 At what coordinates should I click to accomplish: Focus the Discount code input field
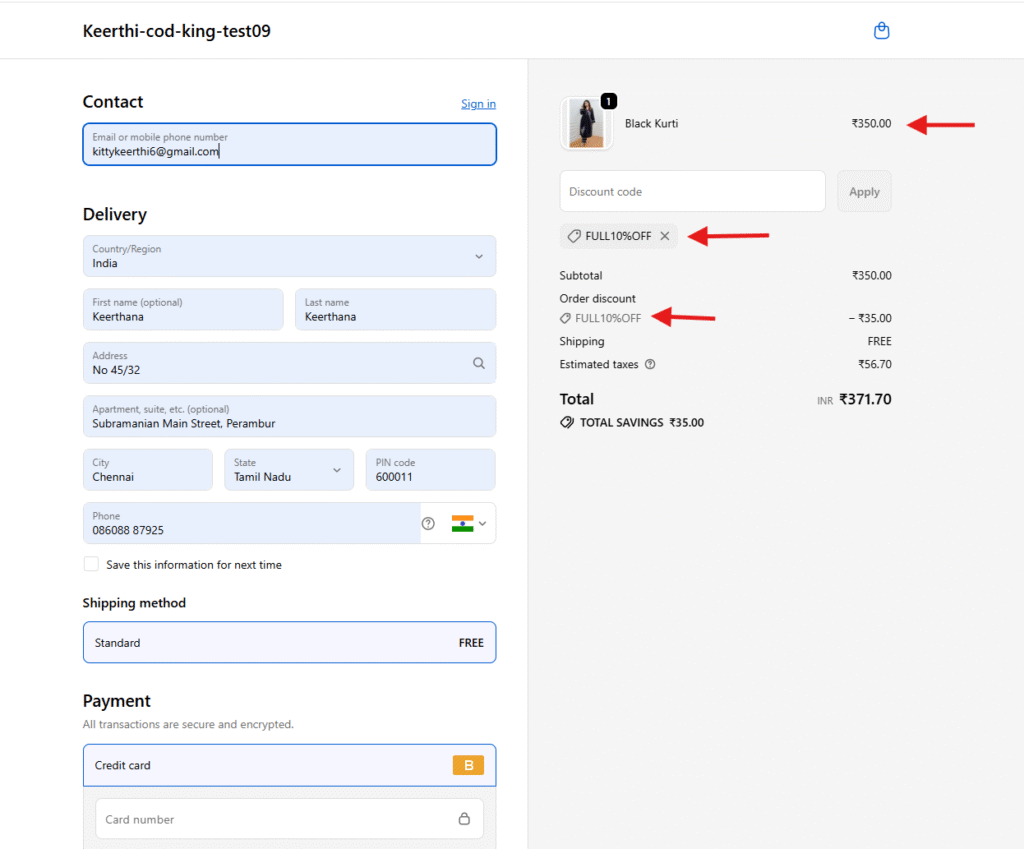[692, 191]
